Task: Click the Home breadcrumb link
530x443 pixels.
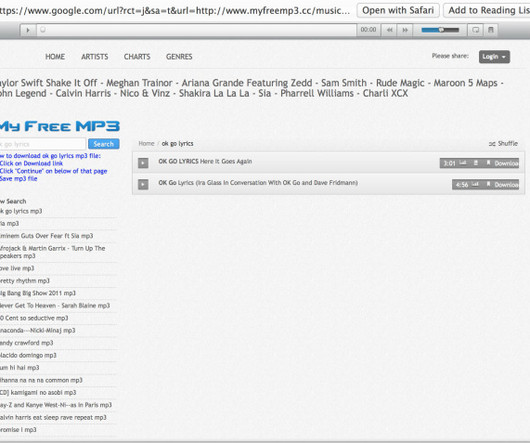Action: [146, 144]
